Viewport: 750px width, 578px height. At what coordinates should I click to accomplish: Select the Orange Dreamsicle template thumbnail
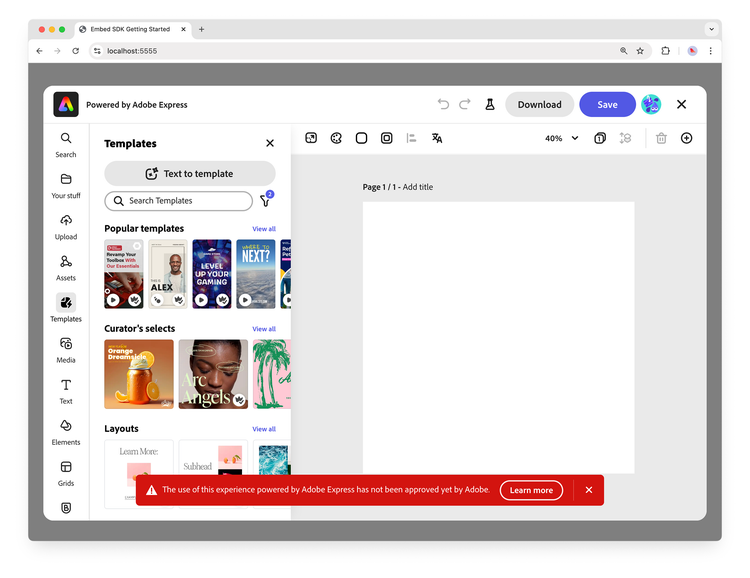click(x=139, y=374)
